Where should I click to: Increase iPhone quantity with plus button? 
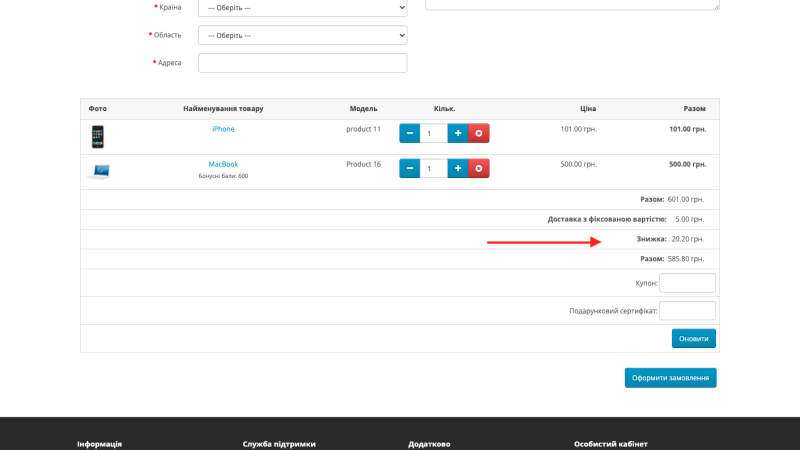point(458,133)
